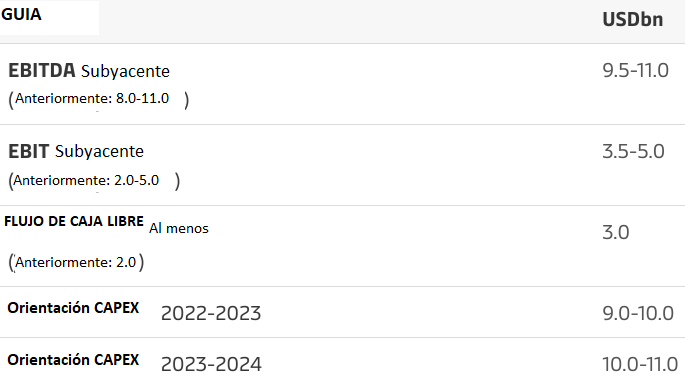685x381 pixels.
Task: Click the Anteriormente: 2.0-5.0 note
Action: [94, 180]
